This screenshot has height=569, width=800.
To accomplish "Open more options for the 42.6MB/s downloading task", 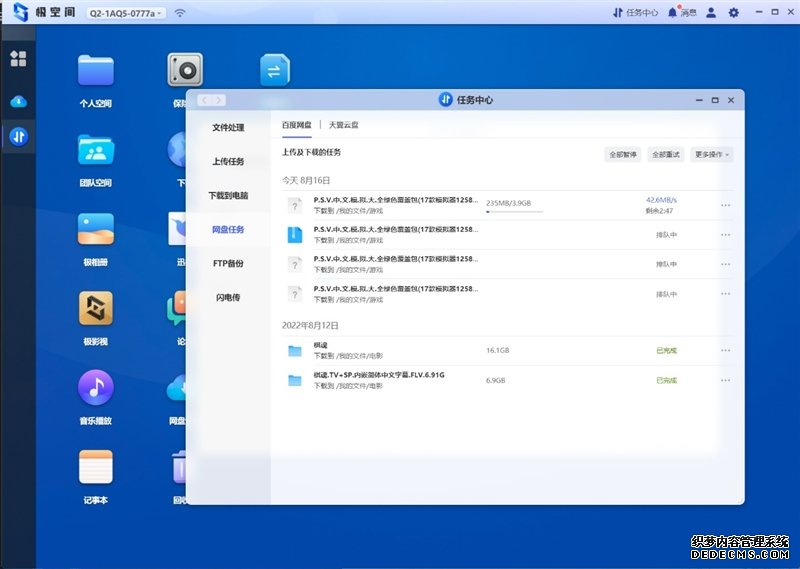I will point(726,205).
